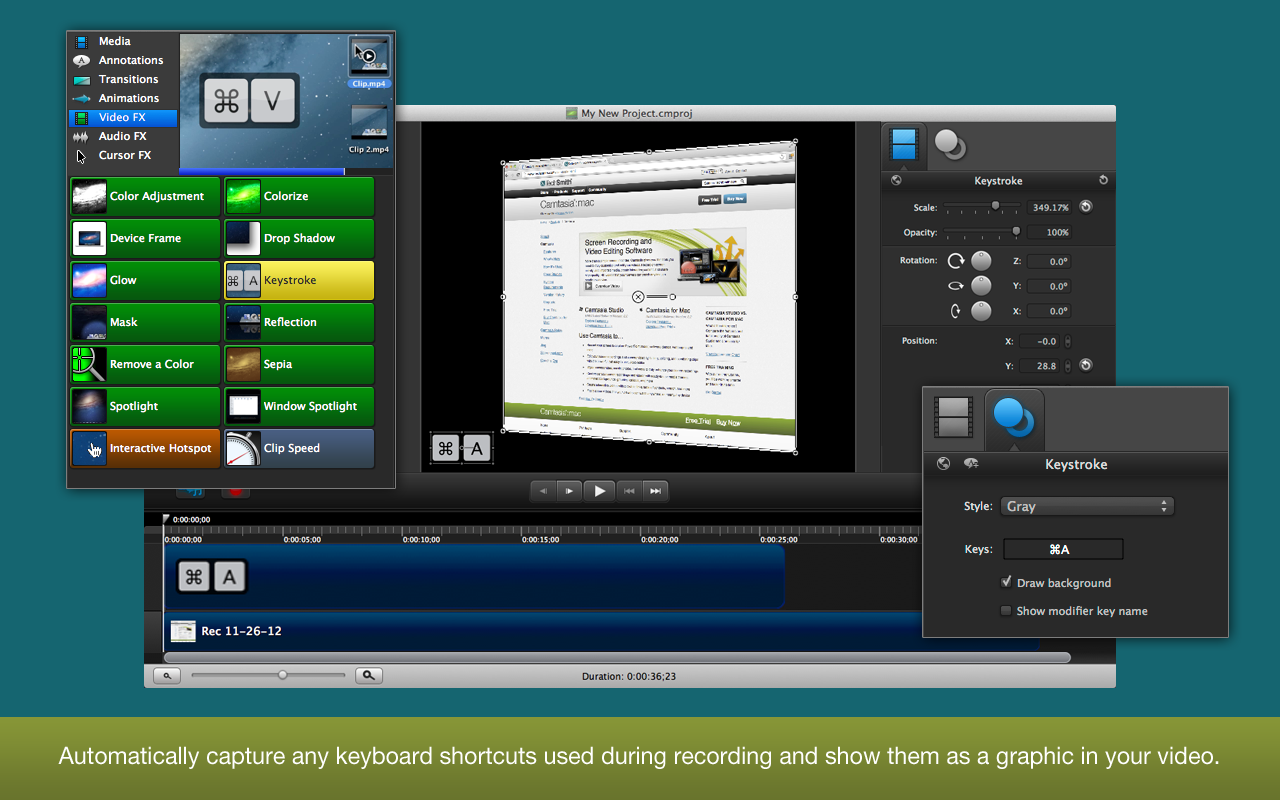This screenshot has width=1280, height=800.
Task: Click the Window Spotlight effect
Action: (x=299, y=407)
